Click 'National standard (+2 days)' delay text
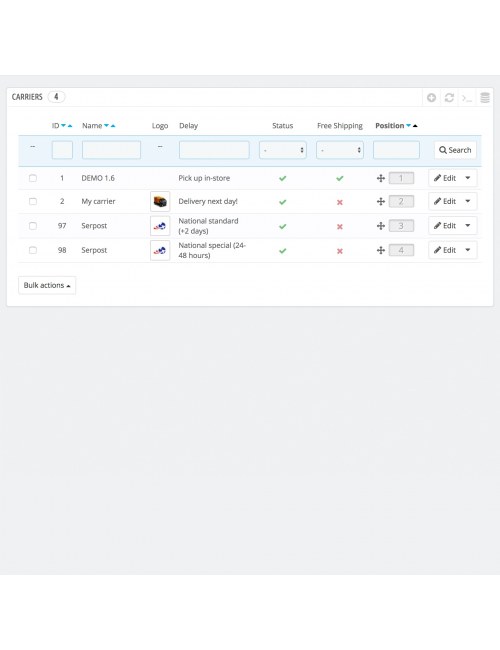500x650 pixels. pyautogui.click(x=209, y=226)
